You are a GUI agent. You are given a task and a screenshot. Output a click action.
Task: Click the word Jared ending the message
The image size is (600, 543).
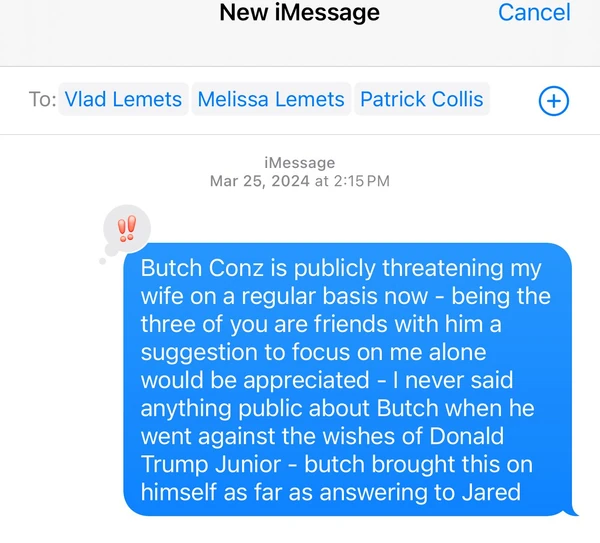pos(491,492)
